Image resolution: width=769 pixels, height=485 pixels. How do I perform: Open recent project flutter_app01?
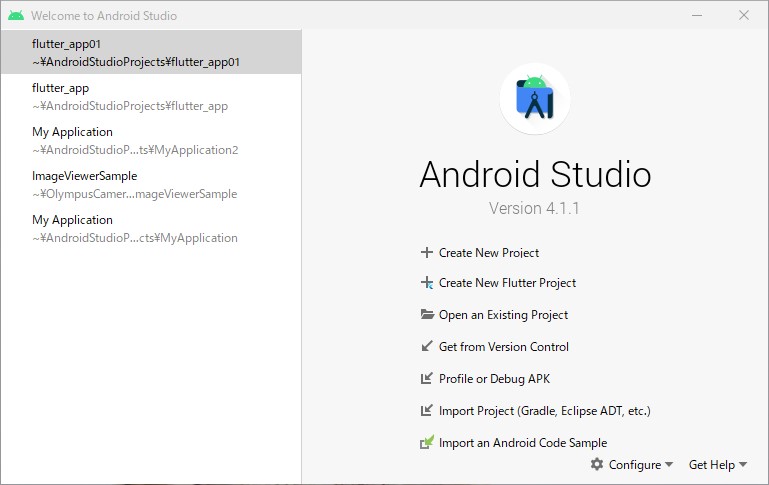click(151, 52)
